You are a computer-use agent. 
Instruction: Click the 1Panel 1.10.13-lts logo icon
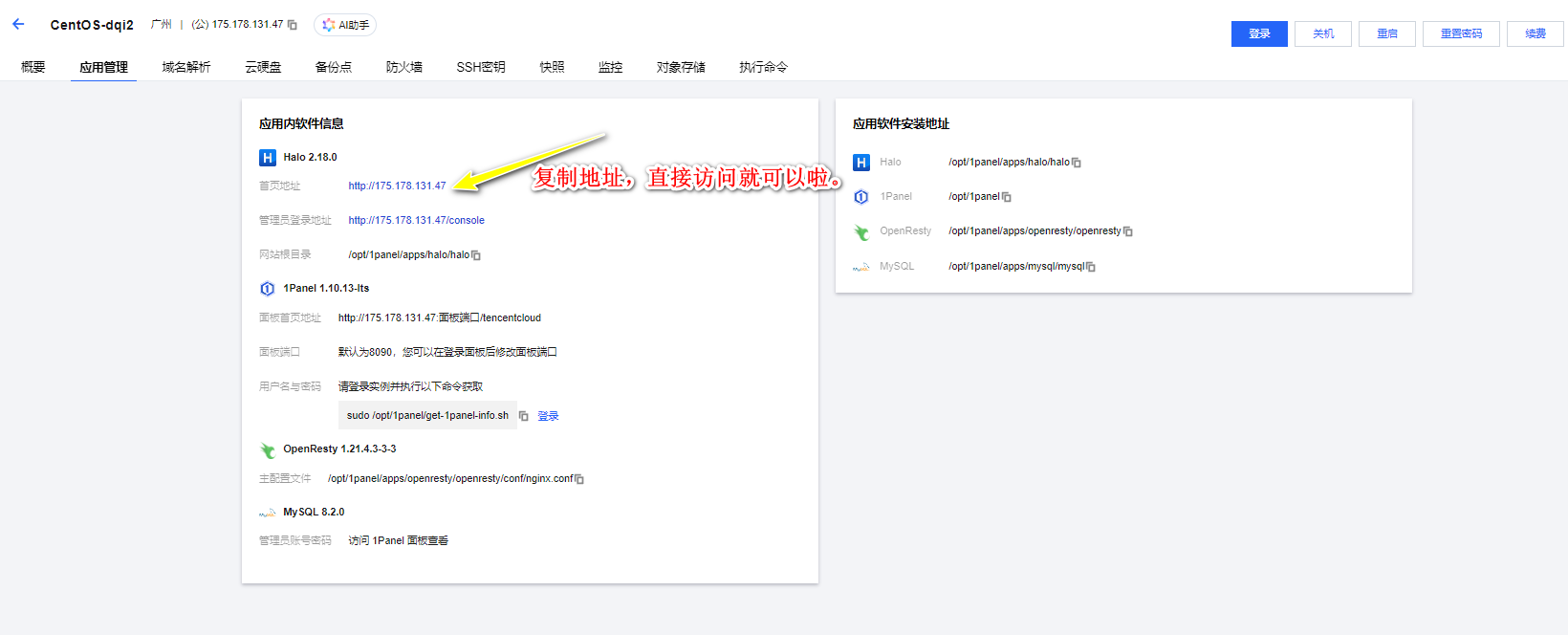[x=268, y=289]
